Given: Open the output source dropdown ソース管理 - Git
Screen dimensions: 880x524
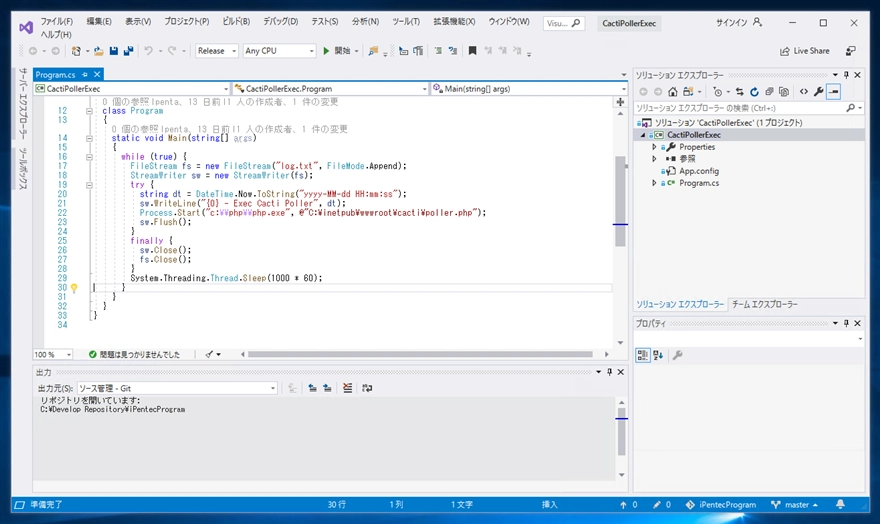Looking at the screenshot, I should coord(177,388).
